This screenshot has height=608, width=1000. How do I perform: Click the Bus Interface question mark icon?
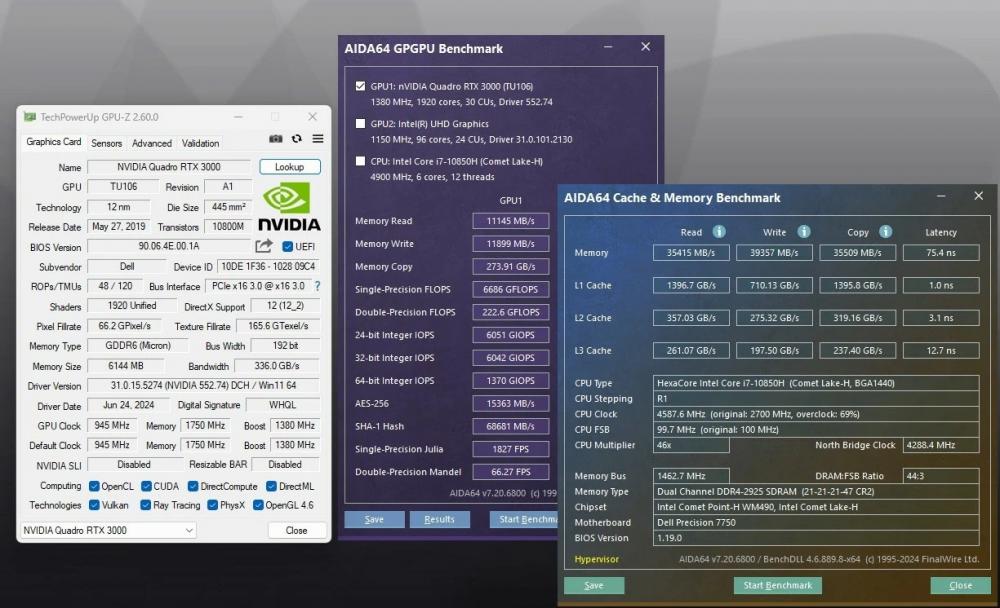pos(318,286)
